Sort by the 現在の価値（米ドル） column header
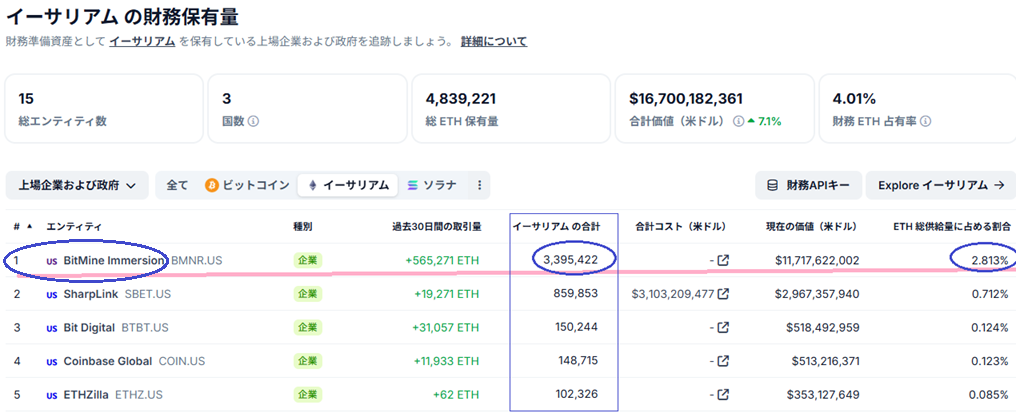Viewport: 1024px width, 413px height. click(x=812, y=227)
